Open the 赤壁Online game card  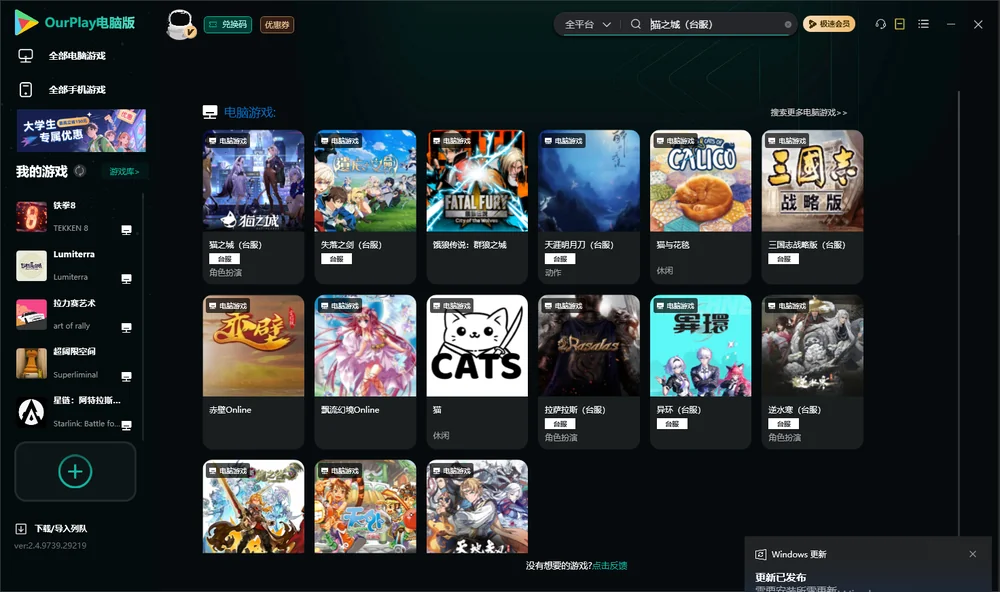click(x=253, y=372)
